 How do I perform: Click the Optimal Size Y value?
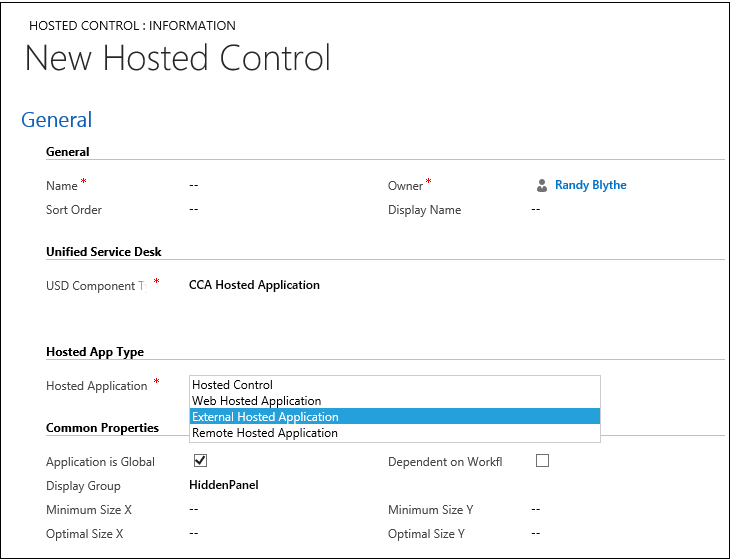pos(536,533)
